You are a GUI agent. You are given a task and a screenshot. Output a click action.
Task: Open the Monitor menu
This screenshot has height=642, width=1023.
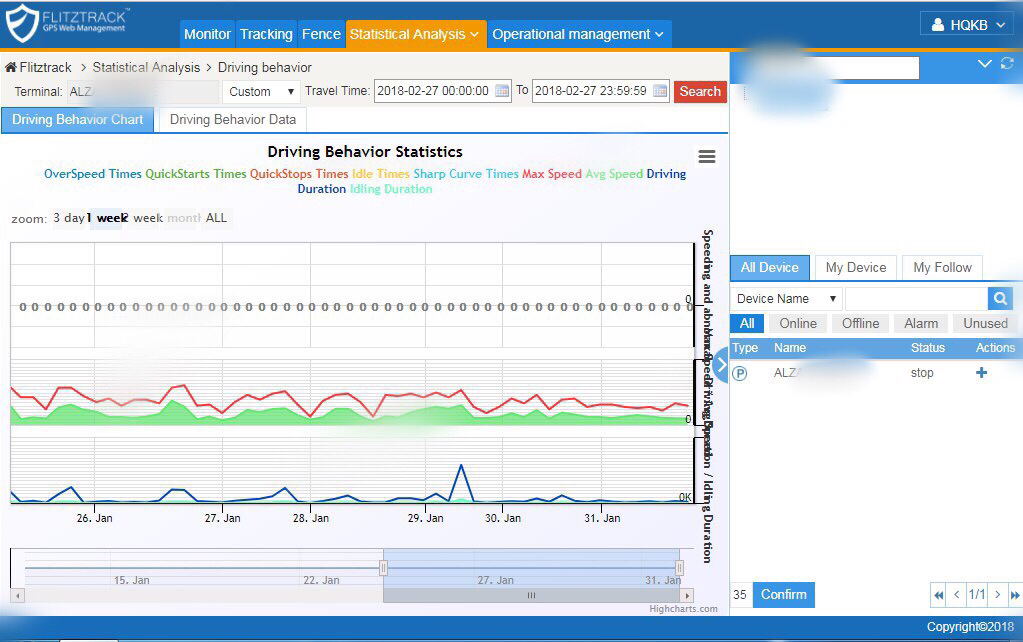pos(207,34)
